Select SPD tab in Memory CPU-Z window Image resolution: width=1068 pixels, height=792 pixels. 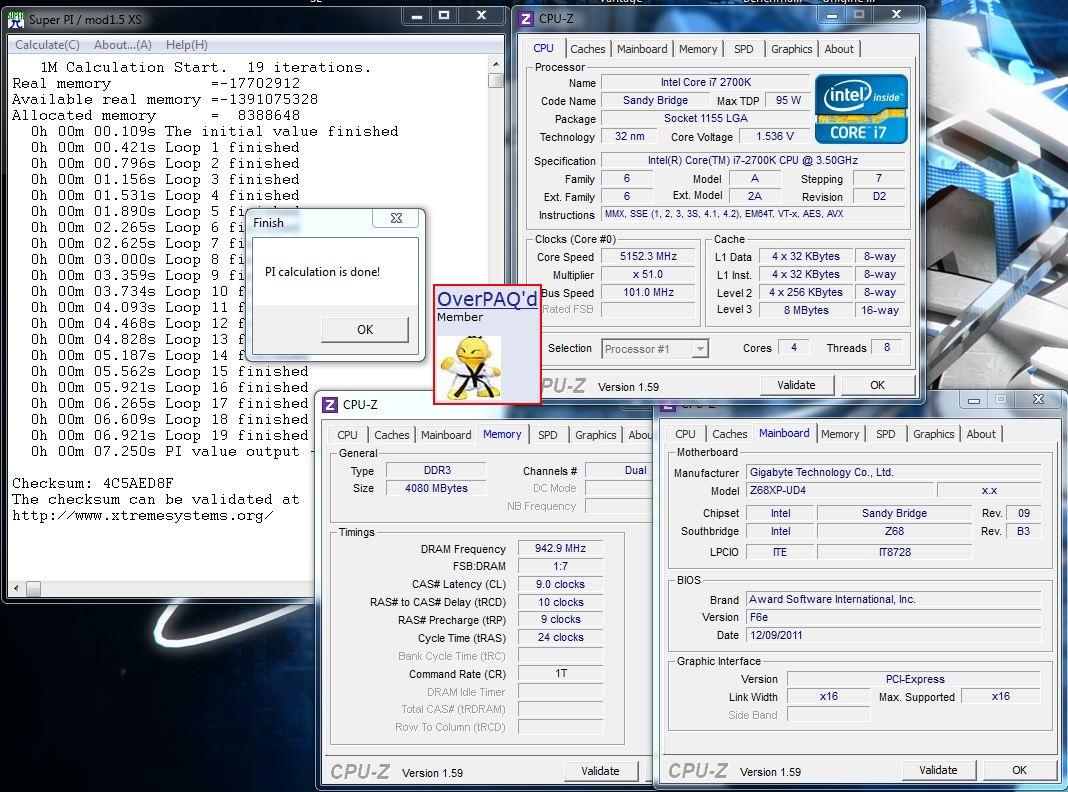coord(548,434)
